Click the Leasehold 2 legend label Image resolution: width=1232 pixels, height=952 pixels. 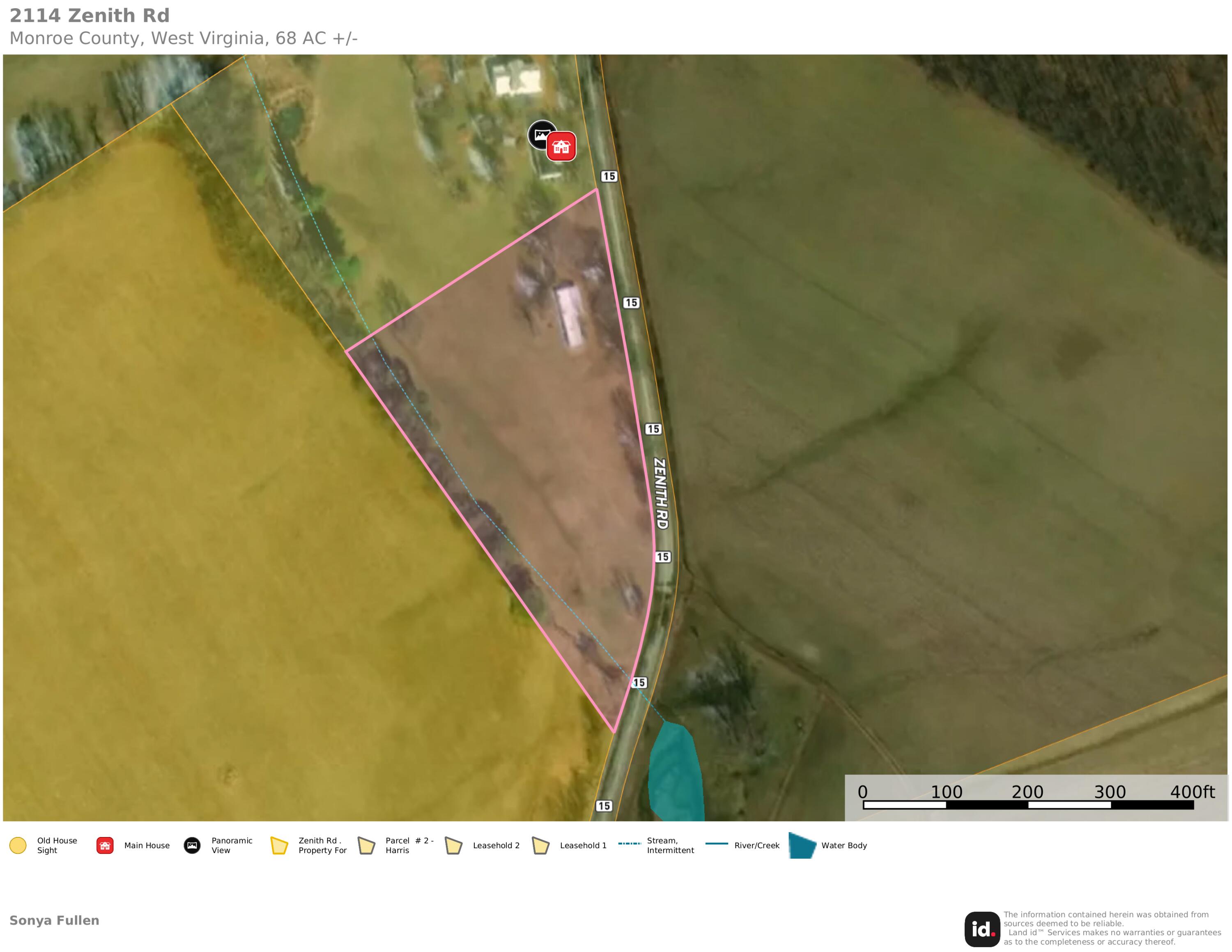tap(496, 845)
